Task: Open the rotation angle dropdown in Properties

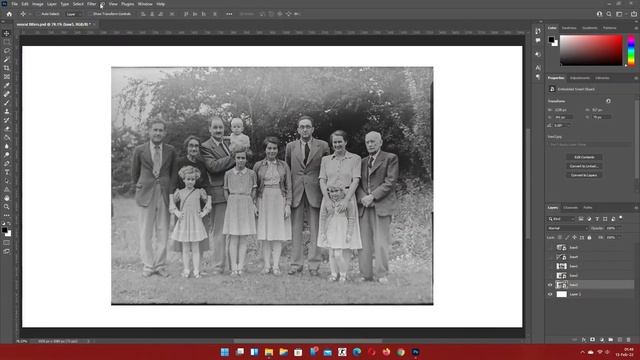Action: pos(568,126)
